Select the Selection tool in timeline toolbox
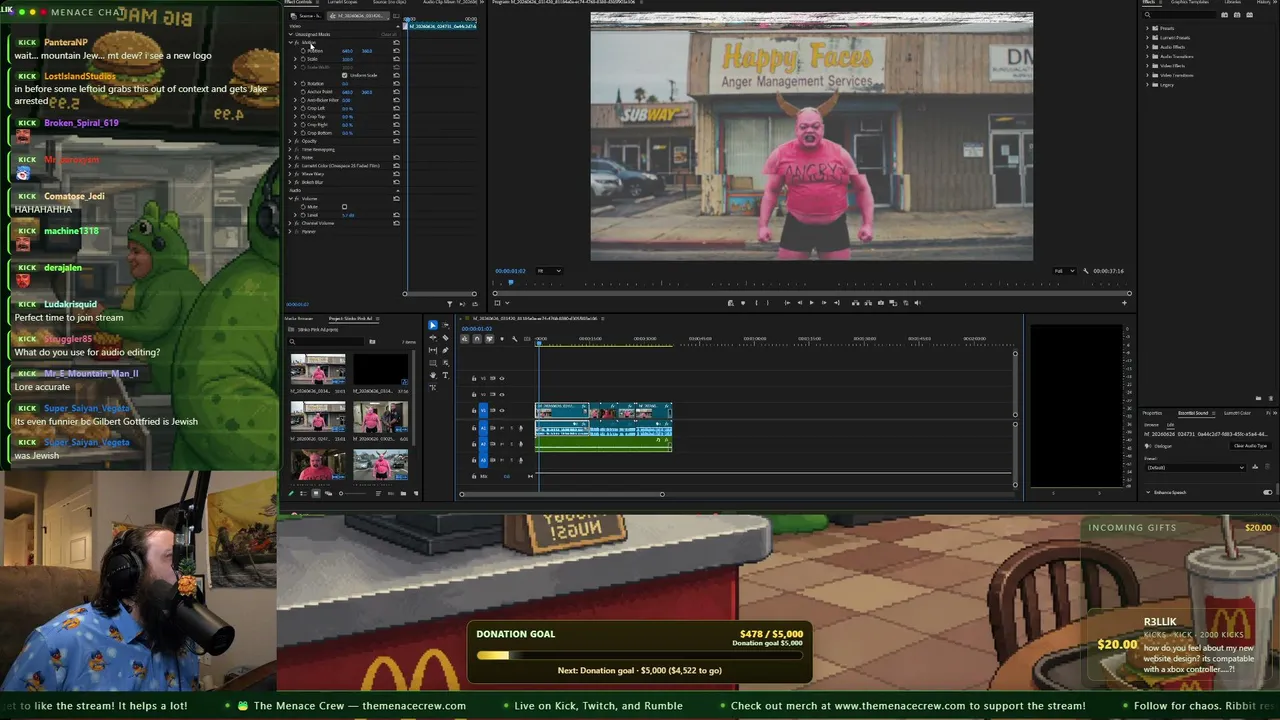The image size is (1280, 720). tap(433, 325)
